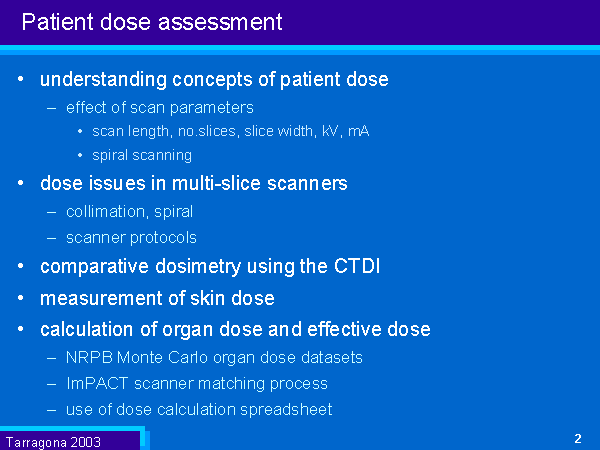This screenshot has width=600, height=450.
Task: Select the "understanding concepts of patient dose" bullet text
Action: (x=214, y=79)
